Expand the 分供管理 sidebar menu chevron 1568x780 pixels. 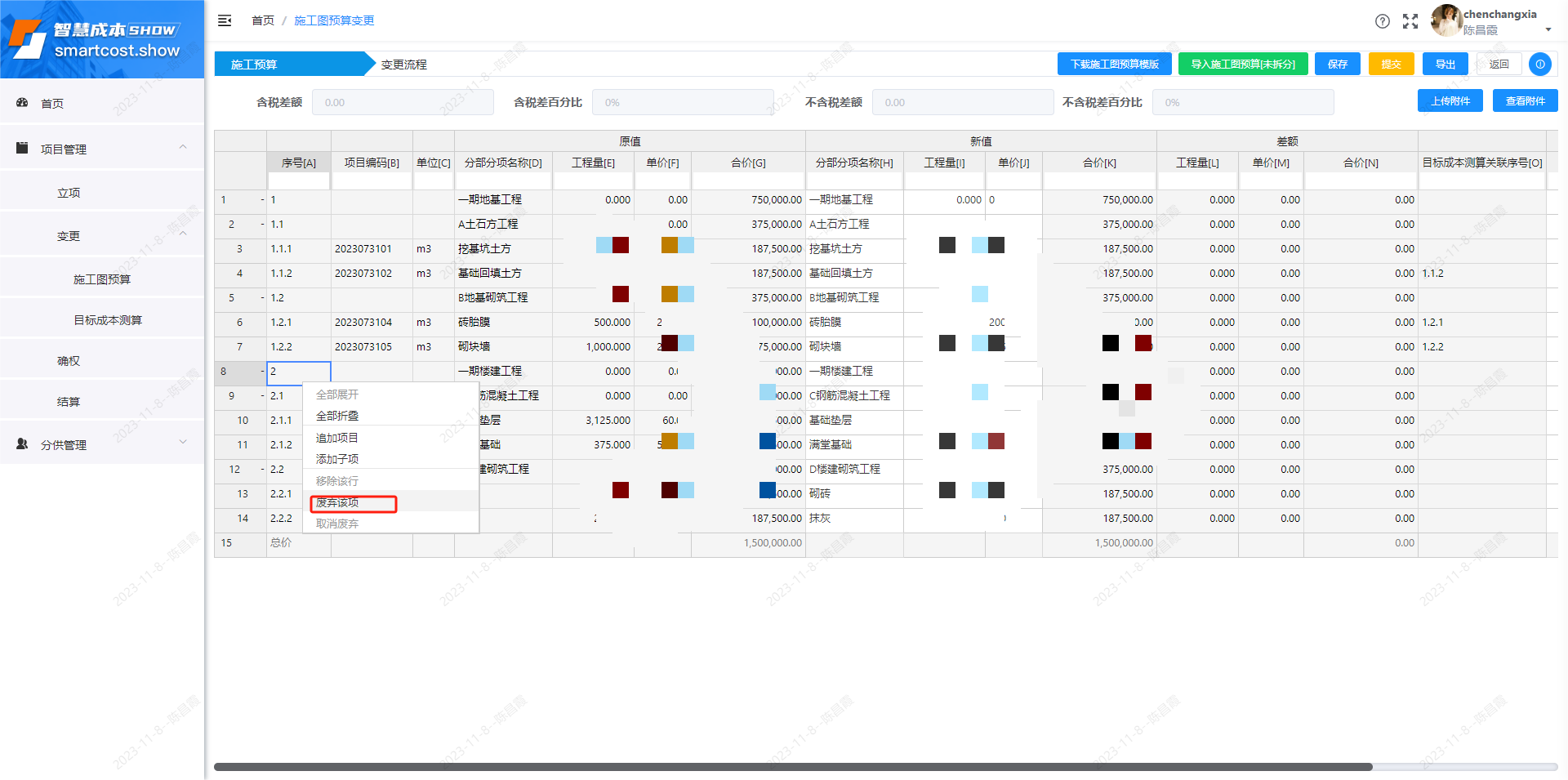coord(183,443)
